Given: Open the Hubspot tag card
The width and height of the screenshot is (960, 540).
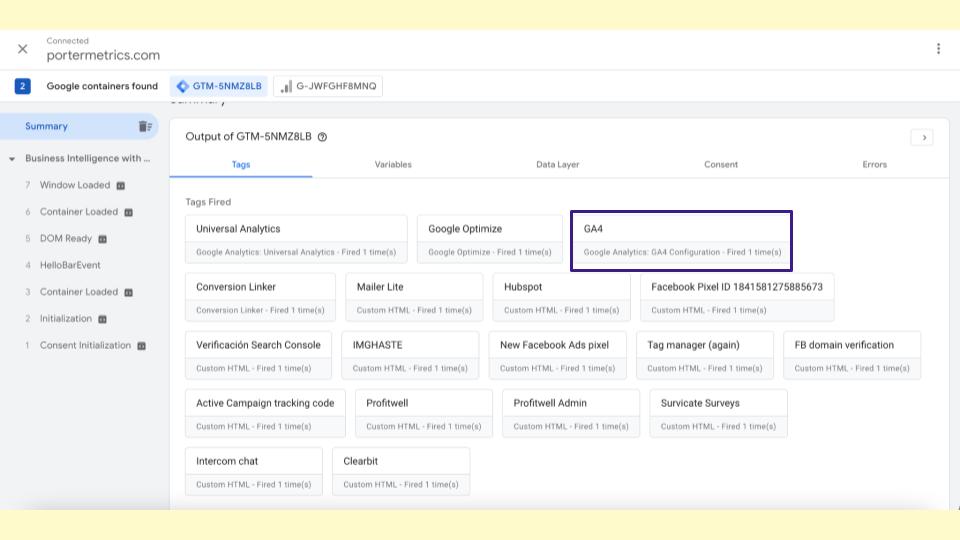Looking at the screenshot, I should [561, 298].
